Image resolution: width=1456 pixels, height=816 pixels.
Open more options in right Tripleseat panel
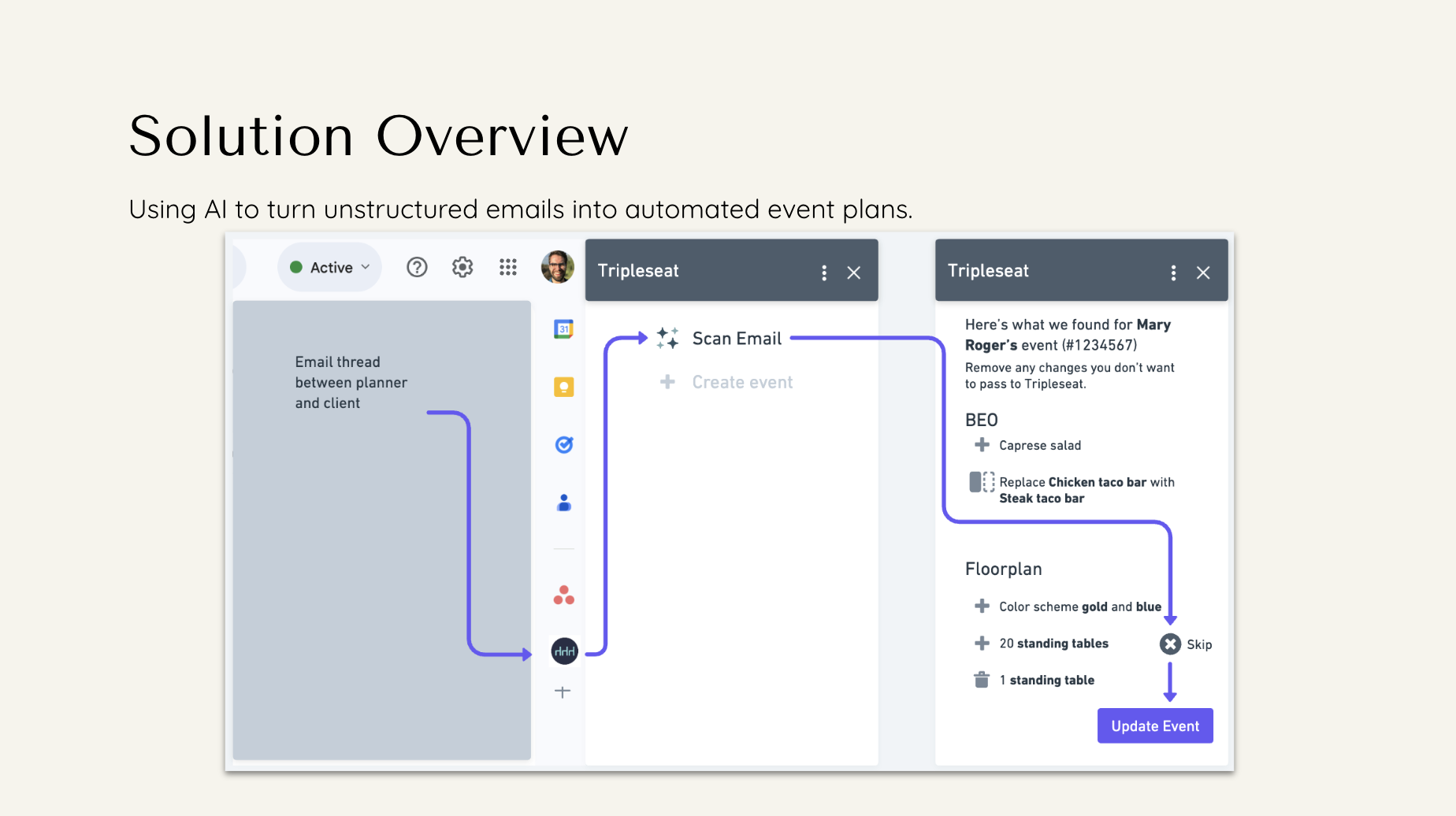click(x=1174, y=273)
